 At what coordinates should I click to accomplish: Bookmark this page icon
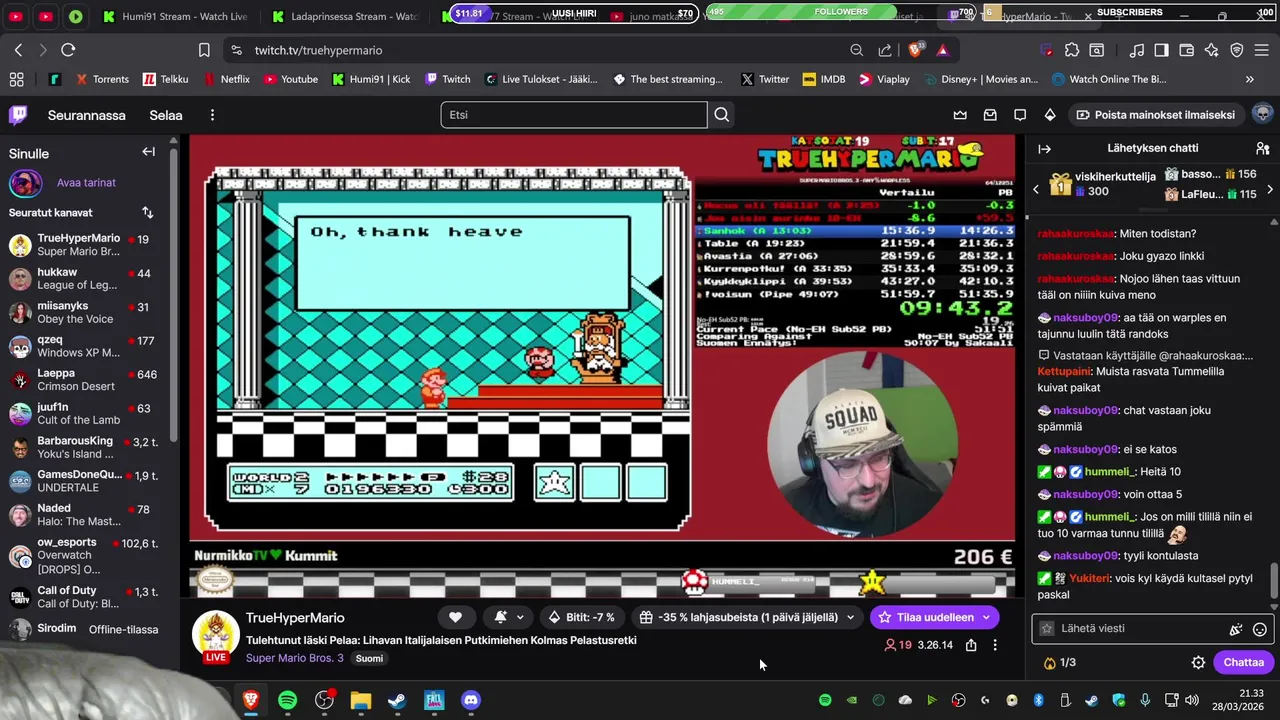[x=204, y=50]
